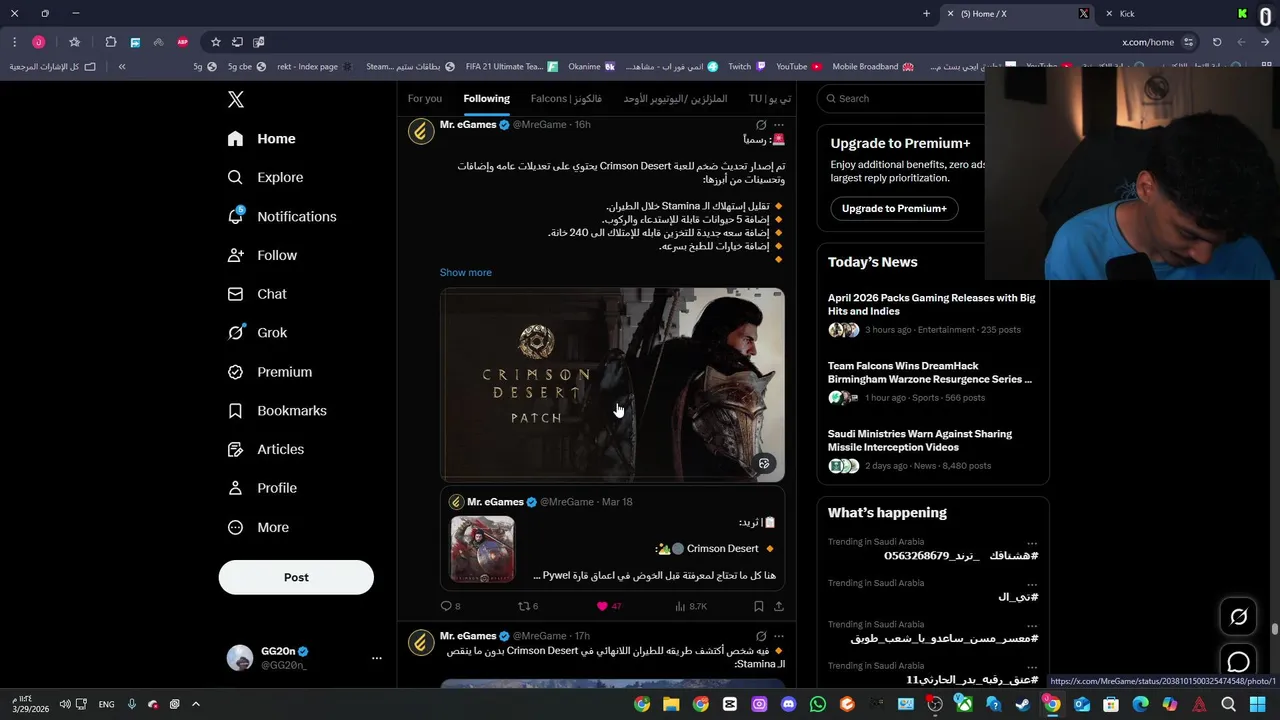
Task: Click the X logo in the sidebar
Action: click(236, 99)
